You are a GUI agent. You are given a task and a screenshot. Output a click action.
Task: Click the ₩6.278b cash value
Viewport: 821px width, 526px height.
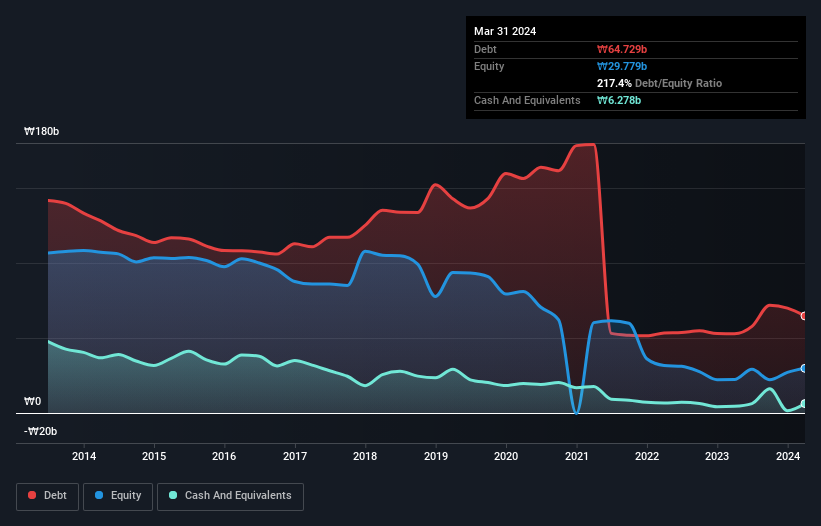(619, 100)
